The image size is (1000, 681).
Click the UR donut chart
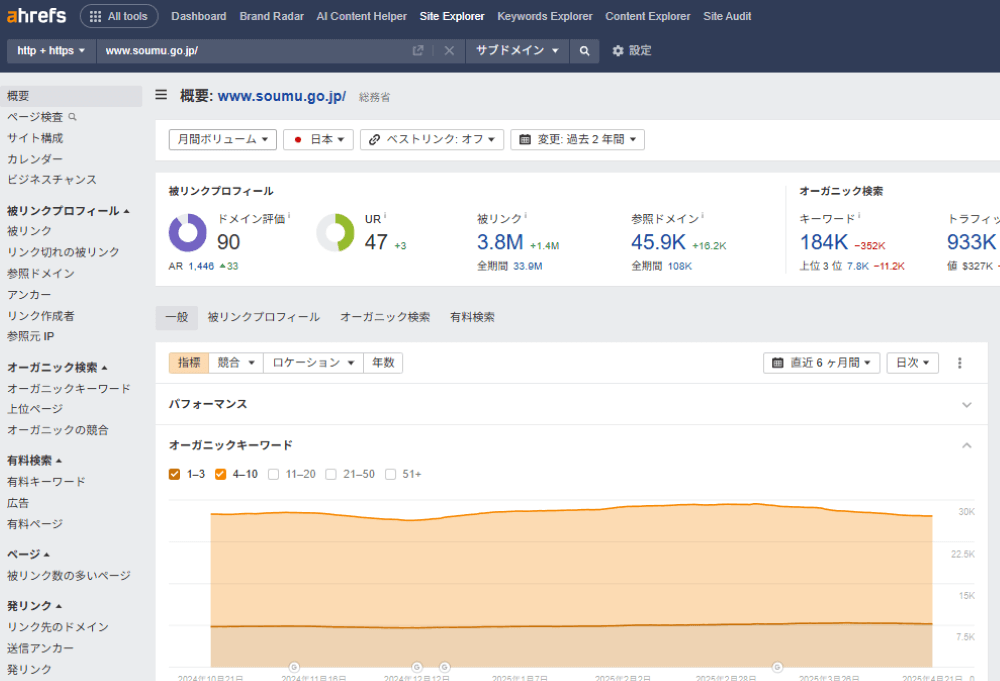335,233
